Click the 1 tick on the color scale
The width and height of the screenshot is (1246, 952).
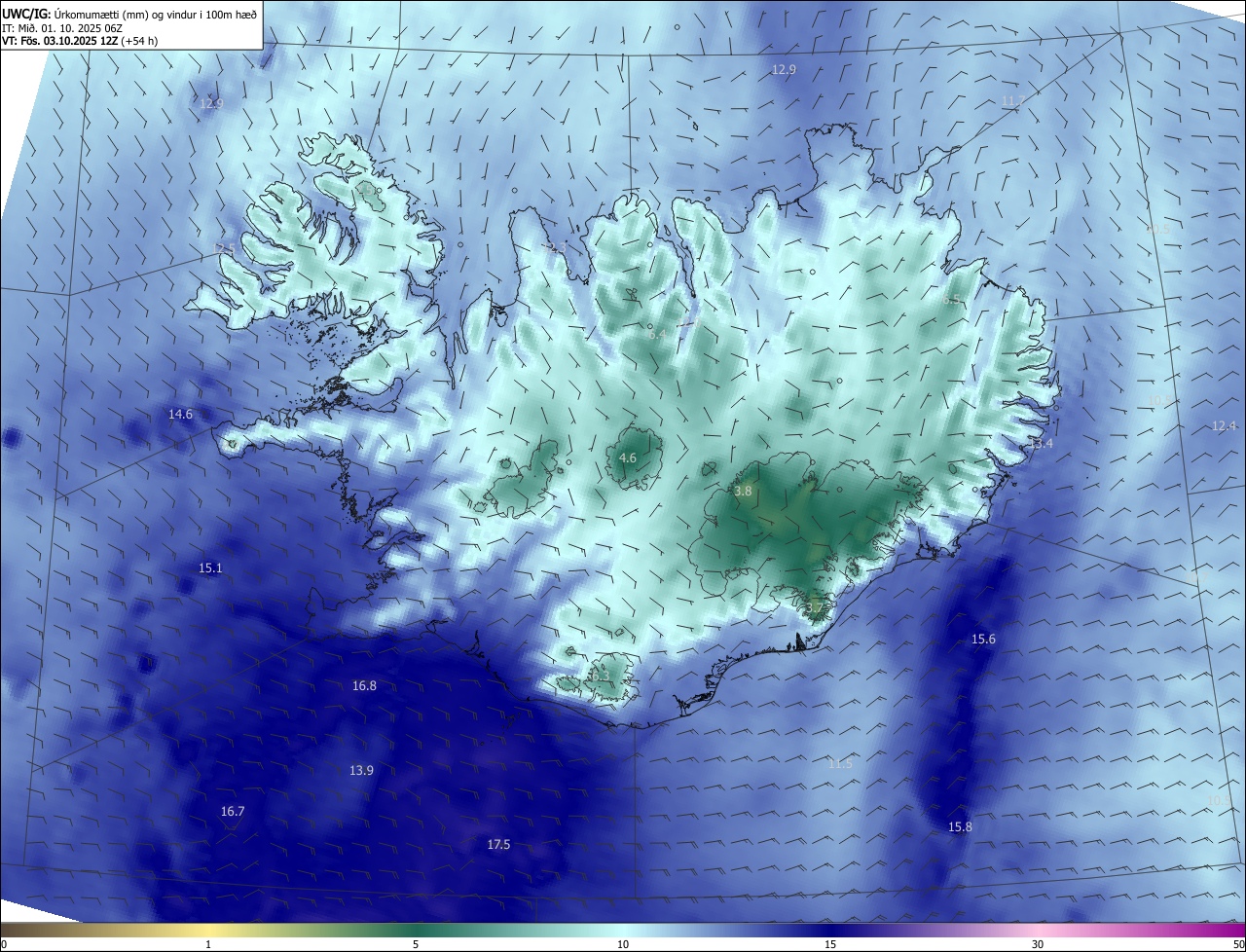(x=208, y=945)
